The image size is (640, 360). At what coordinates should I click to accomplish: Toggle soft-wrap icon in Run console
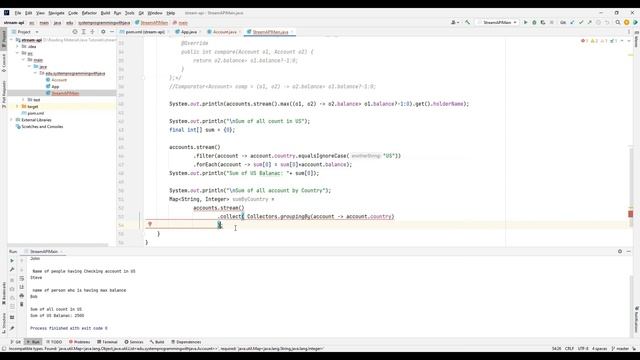[22, 278]
